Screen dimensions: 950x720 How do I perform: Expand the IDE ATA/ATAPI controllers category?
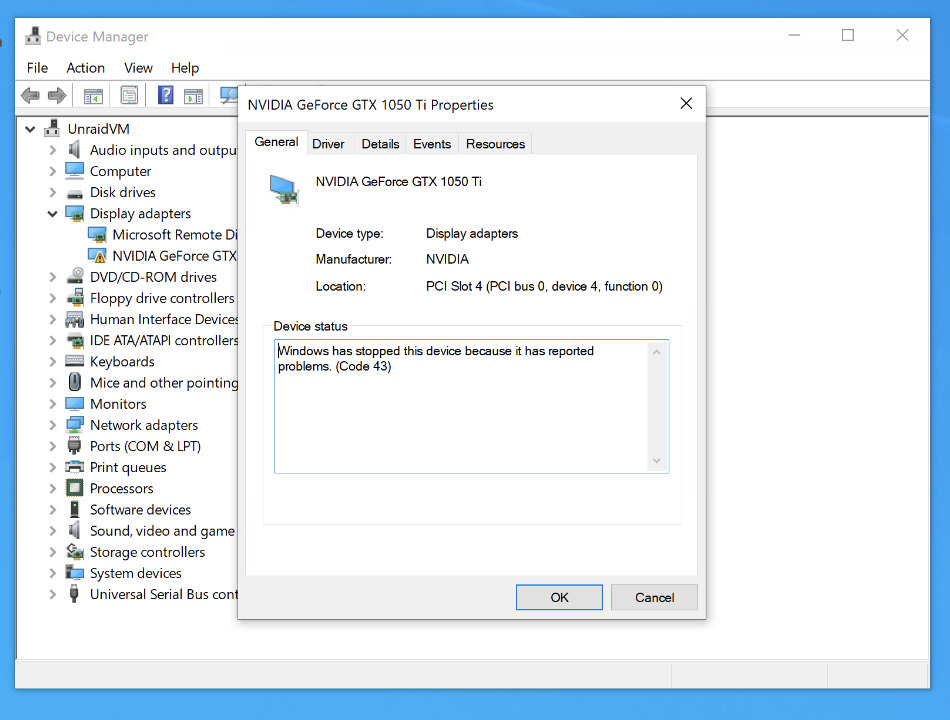coord(53,341)
